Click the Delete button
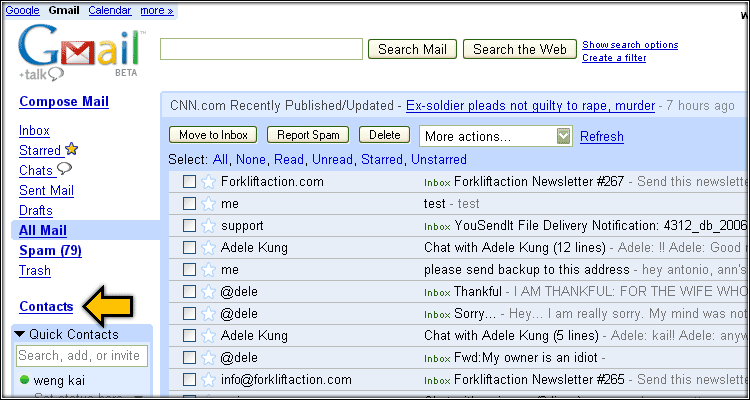The width and height of the screenshot is (750, 400). point(385,135)
